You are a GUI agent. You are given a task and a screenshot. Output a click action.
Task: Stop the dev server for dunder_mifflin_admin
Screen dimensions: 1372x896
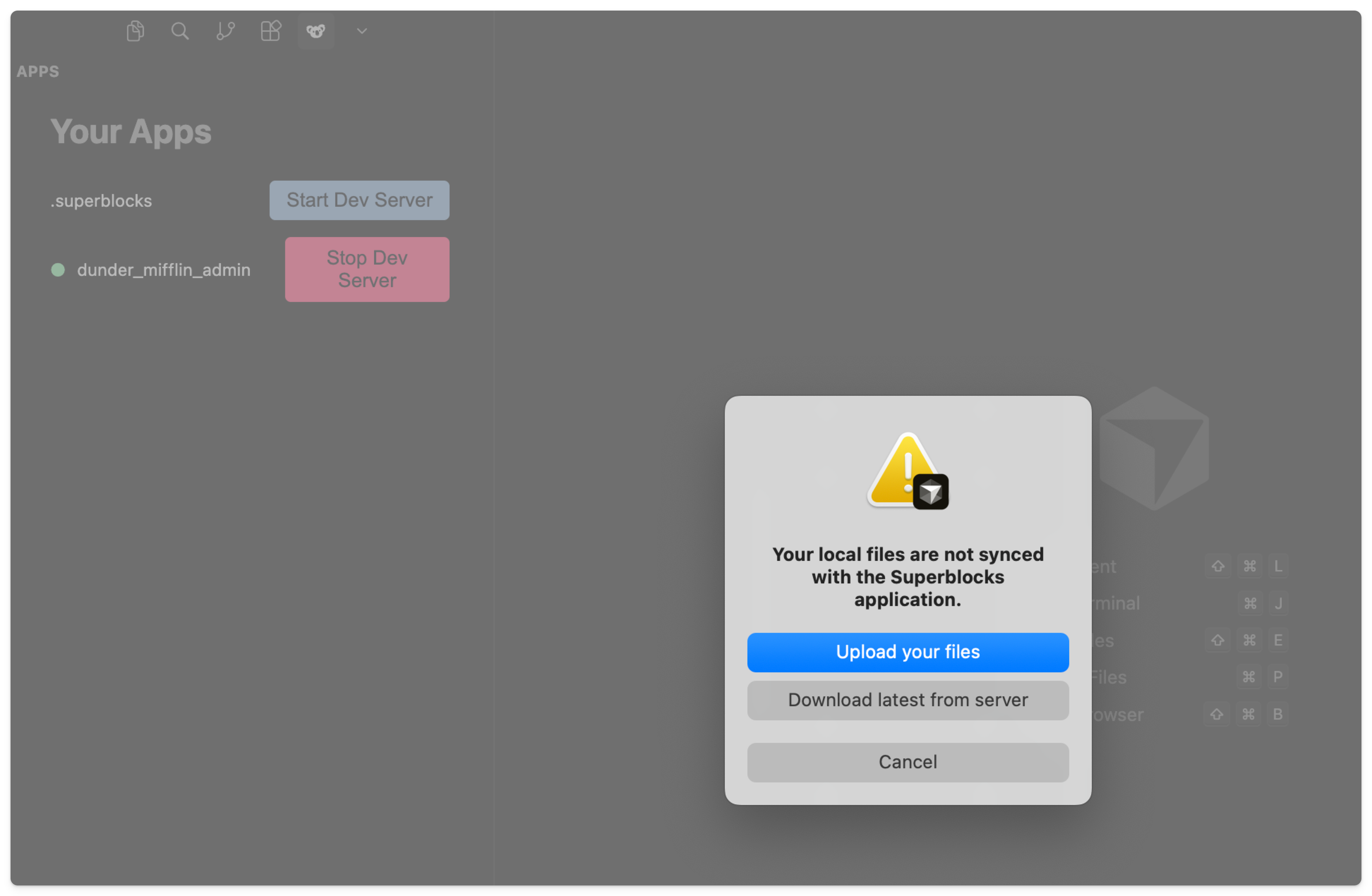tap(367, 269)
